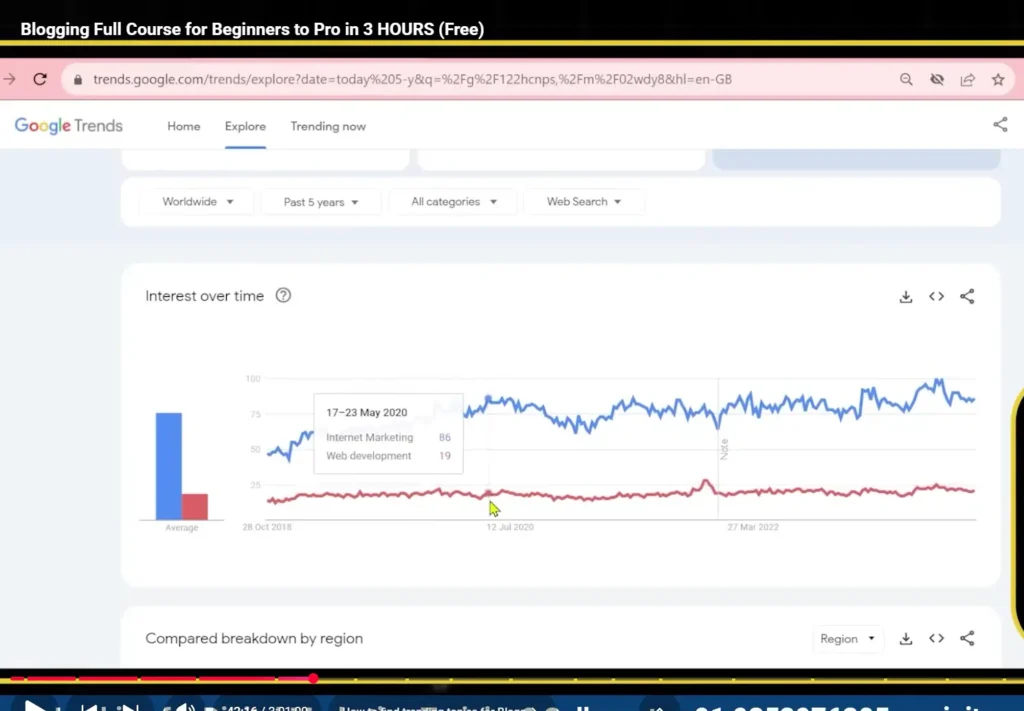
Task: Click the help icon beside Interest over time
Action: (x=283, y=296)
